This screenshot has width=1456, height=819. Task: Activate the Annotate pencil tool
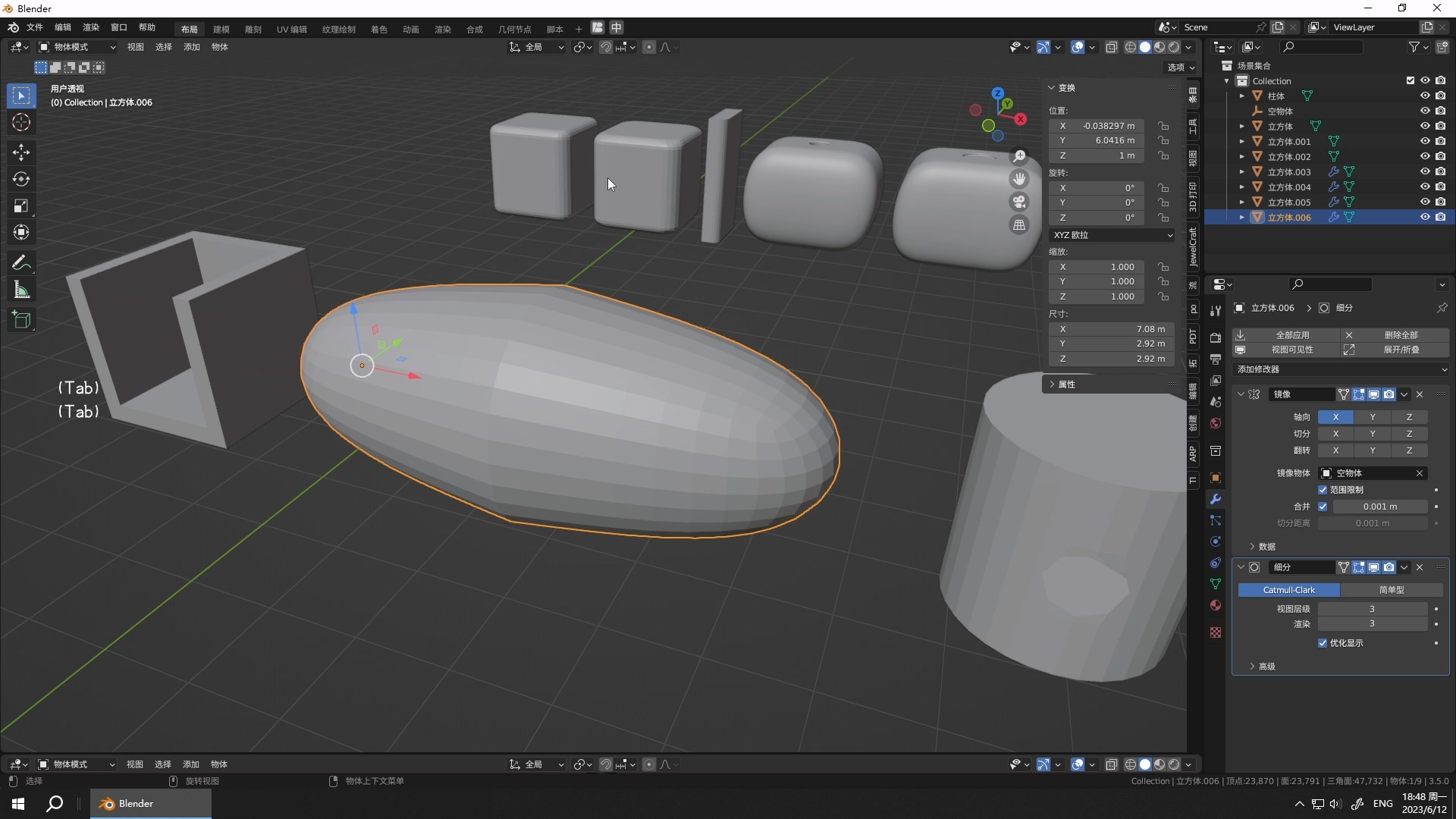point(21,263)
